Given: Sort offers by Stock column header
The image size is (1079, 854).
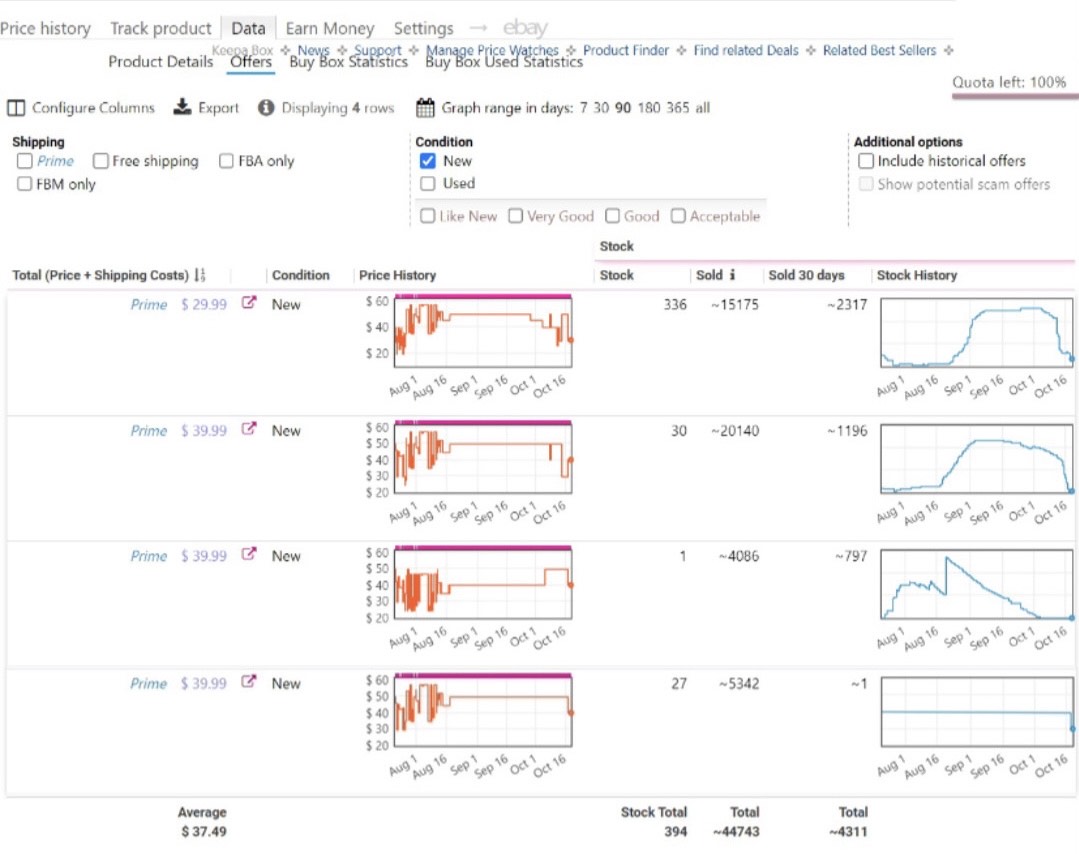Looking at the screenshot, I should (616, 275).
